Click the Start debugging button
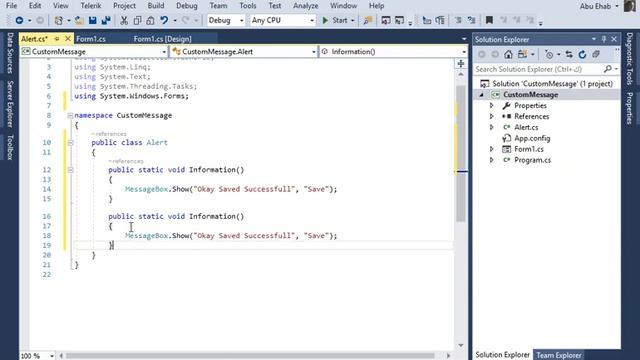Viewport: 640px width, 360px height. click(x=335, y=20)
